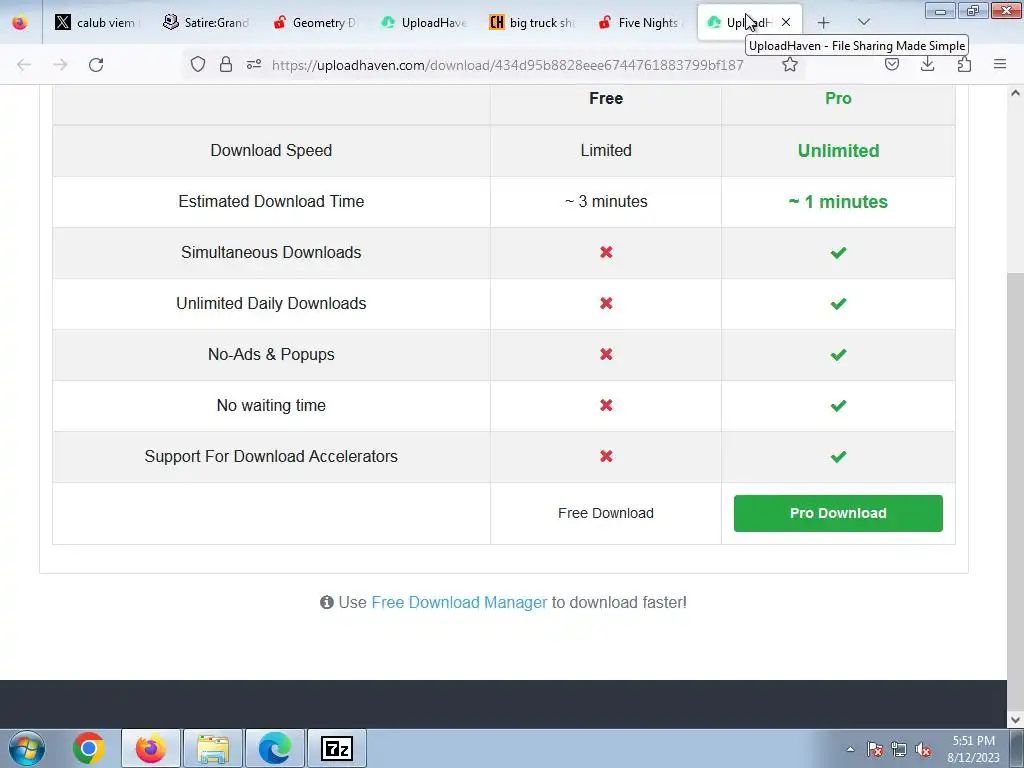Click the green check for No waiting time
Screen dimensions: 1024x768
point(839,405)
